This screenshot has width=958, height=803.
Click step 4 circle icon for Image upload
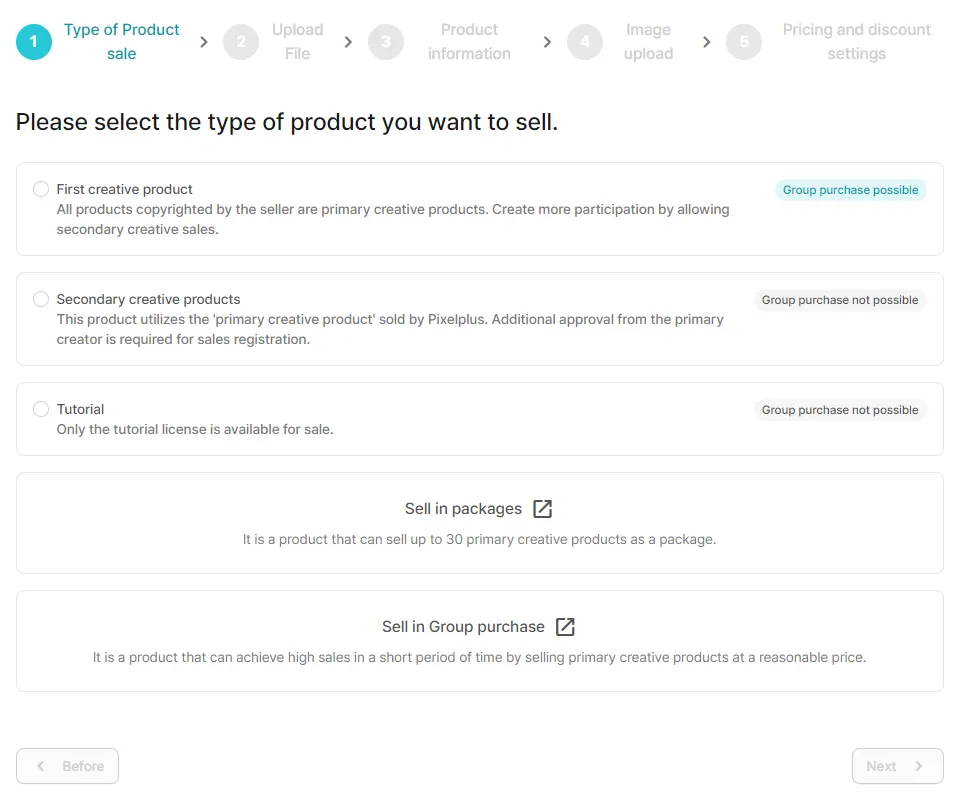click(585, 42)
